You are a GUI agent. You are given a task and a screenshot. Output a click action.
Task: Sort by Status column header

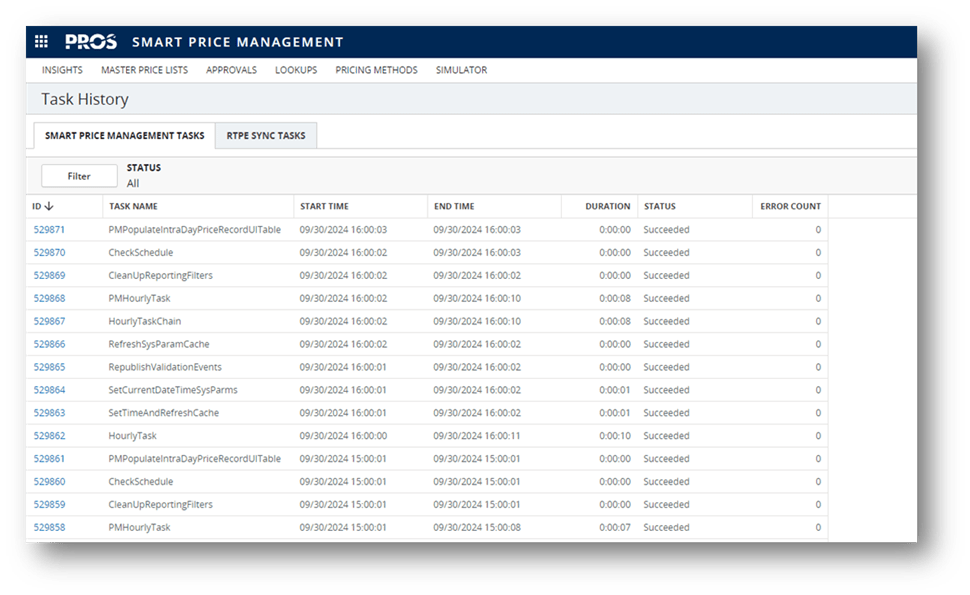659,206
